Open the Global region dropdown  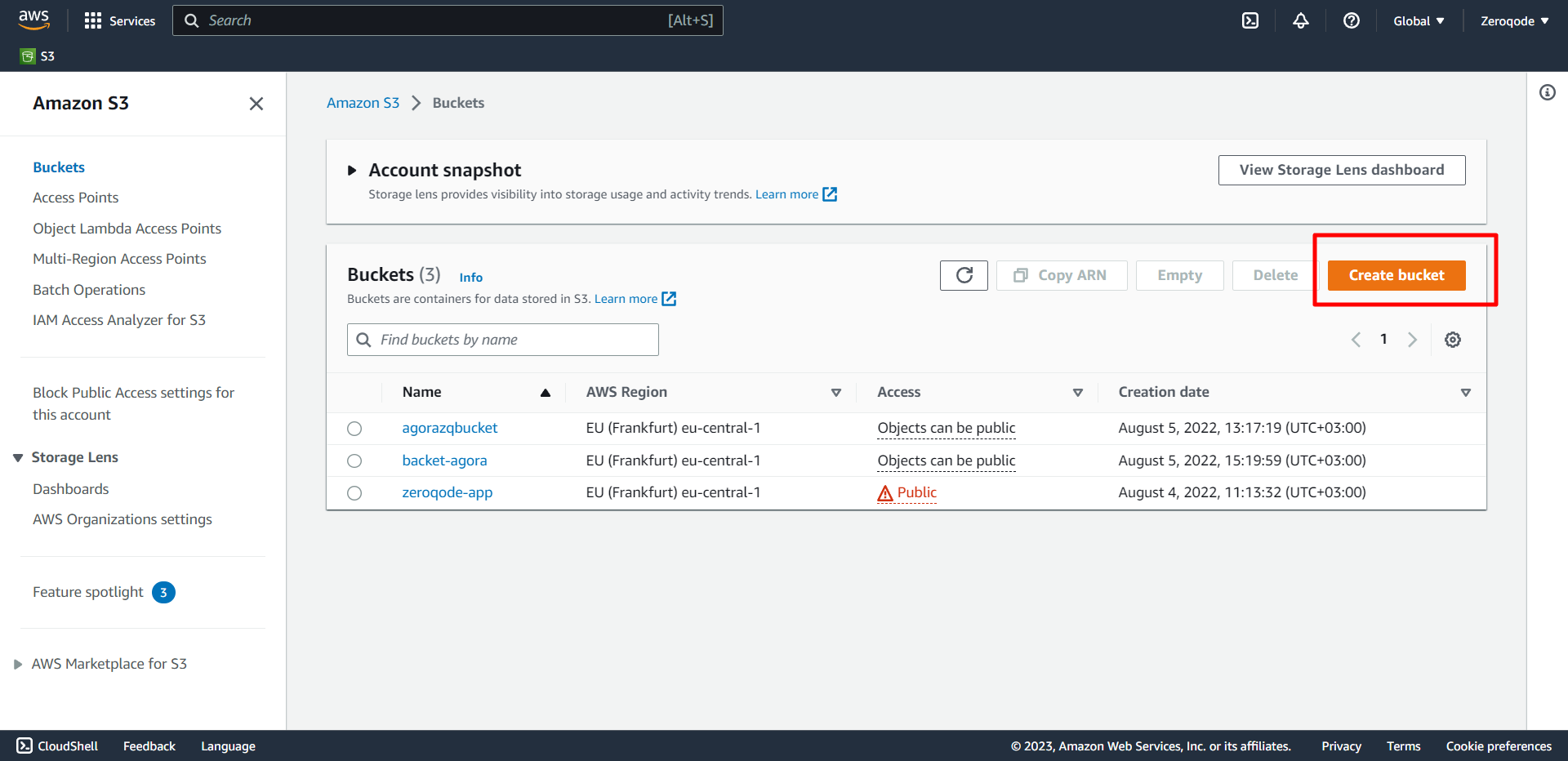pyautogui.click(x=1419, y=21)
